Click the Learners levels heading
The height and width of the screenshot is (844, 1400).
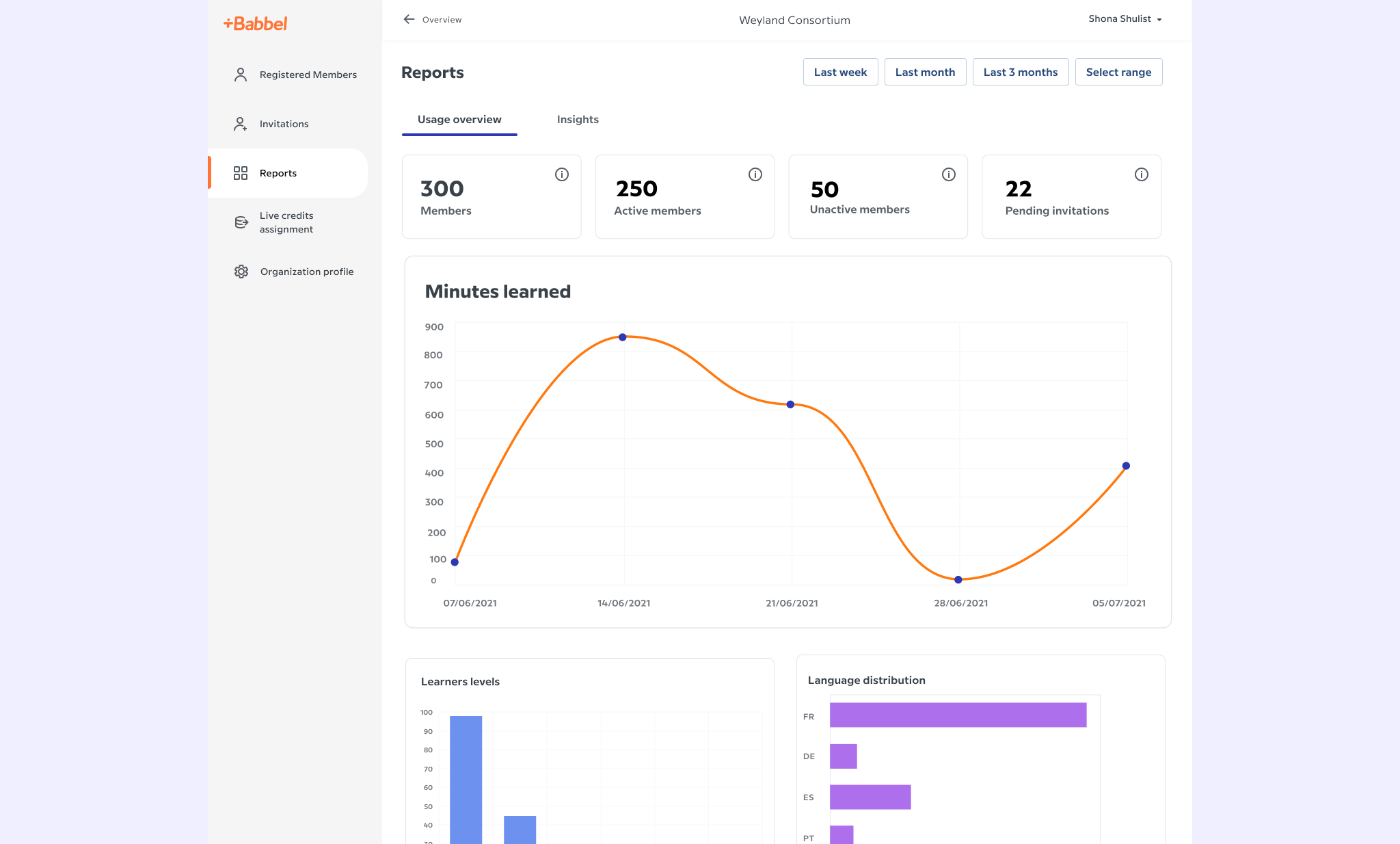(460, 682)
